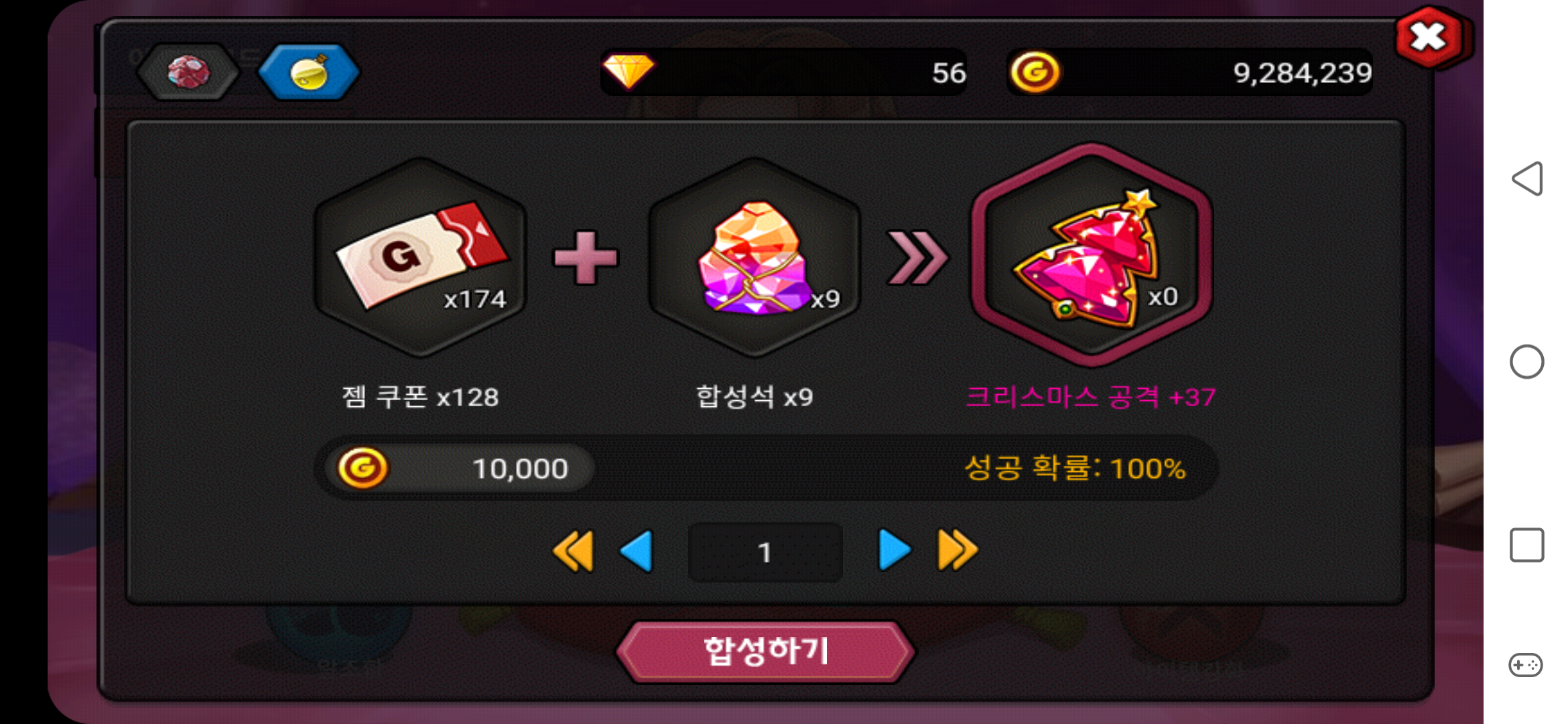
Task: Open the gamepad icon in navigation bar
Action: click(x=1526, y=665)
